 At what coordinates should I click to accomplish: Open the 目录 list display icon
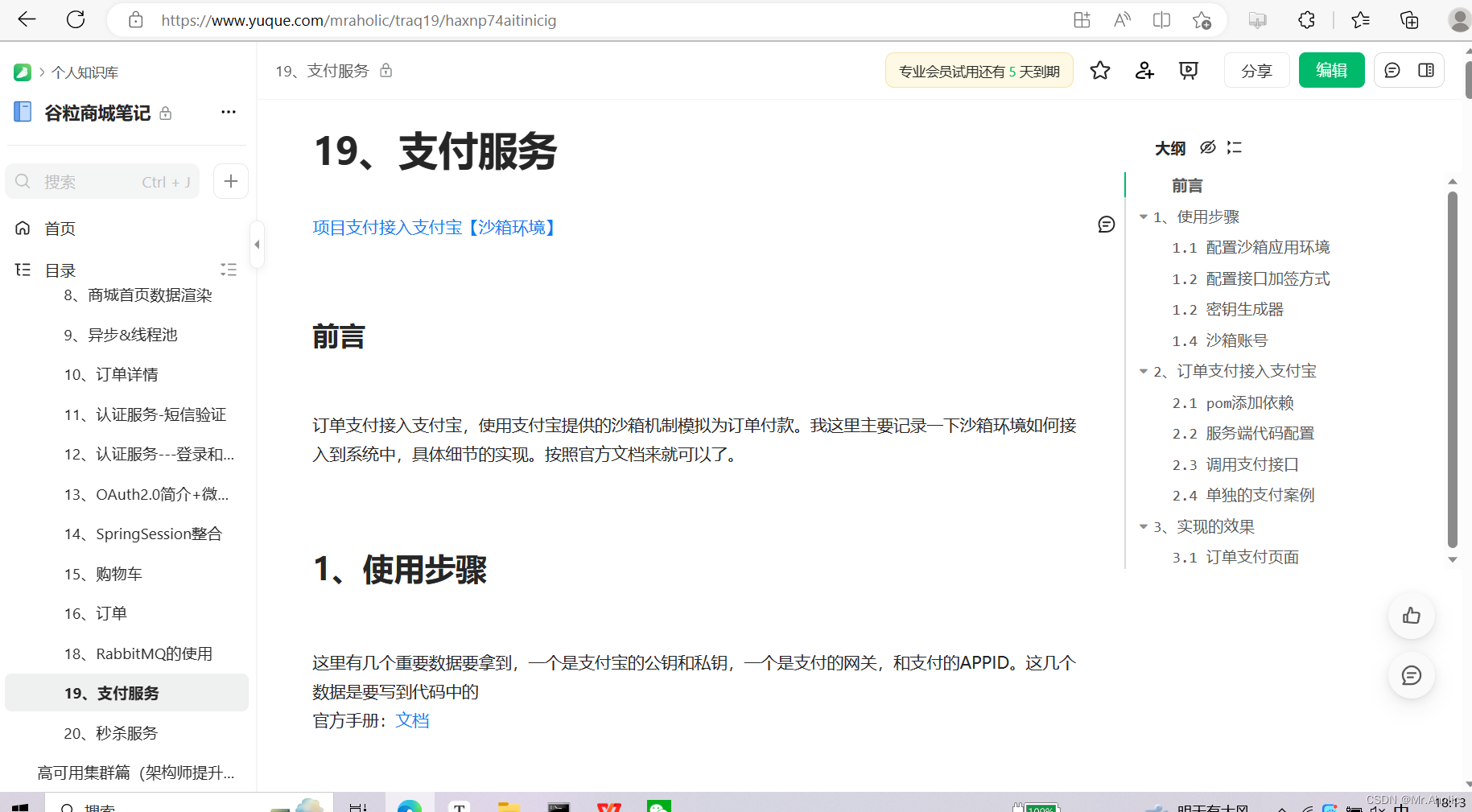tap(228, 269)
